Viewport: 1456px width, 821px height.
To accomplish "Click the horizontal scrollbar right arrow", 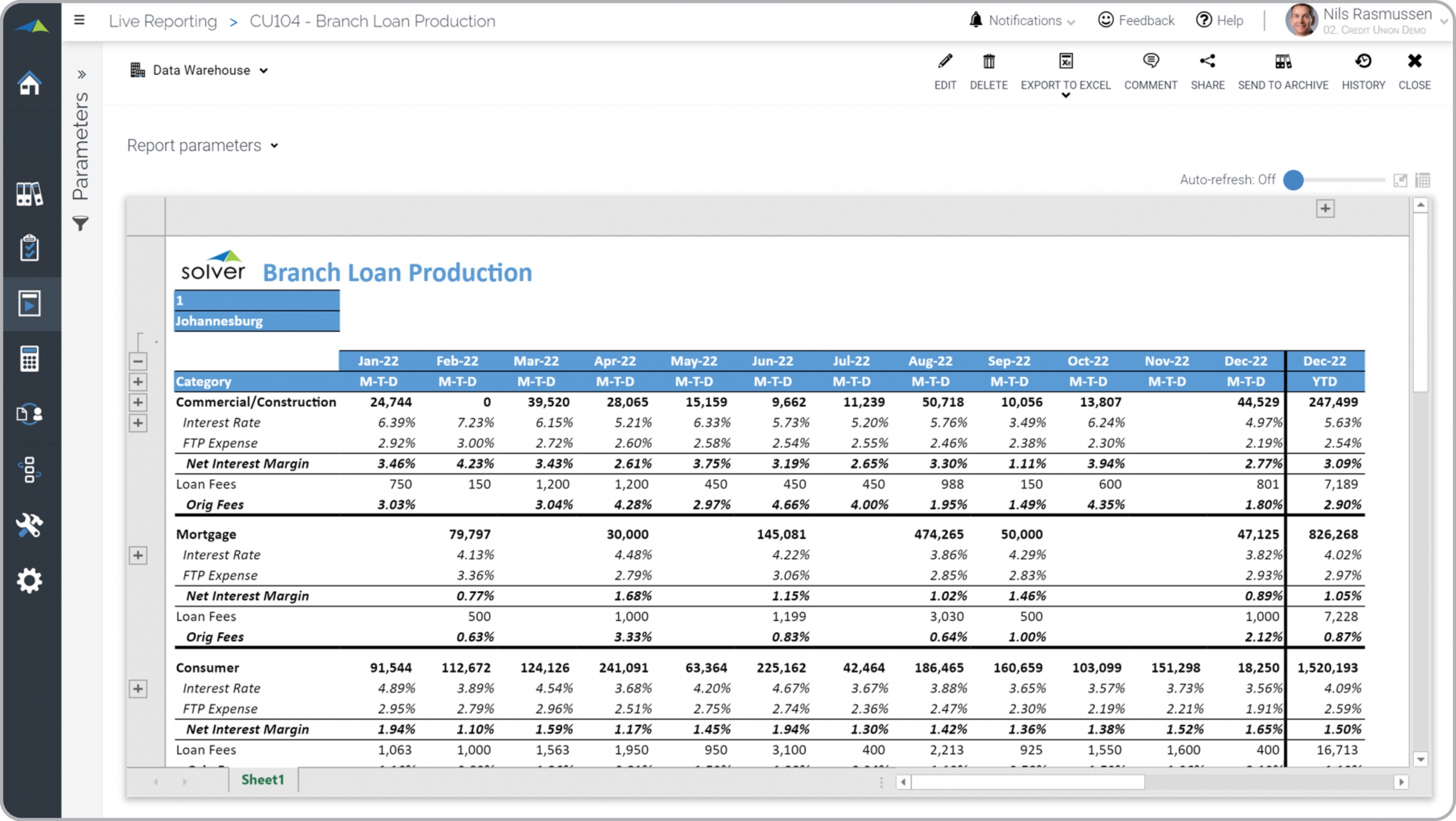I will coord(1401,782).
